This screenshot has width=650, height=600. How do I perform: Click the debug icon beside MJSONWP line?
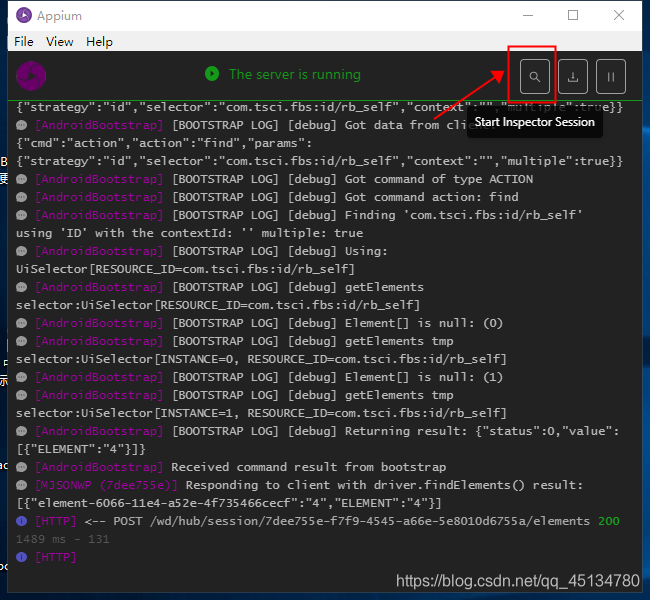[x=22, y=485]
